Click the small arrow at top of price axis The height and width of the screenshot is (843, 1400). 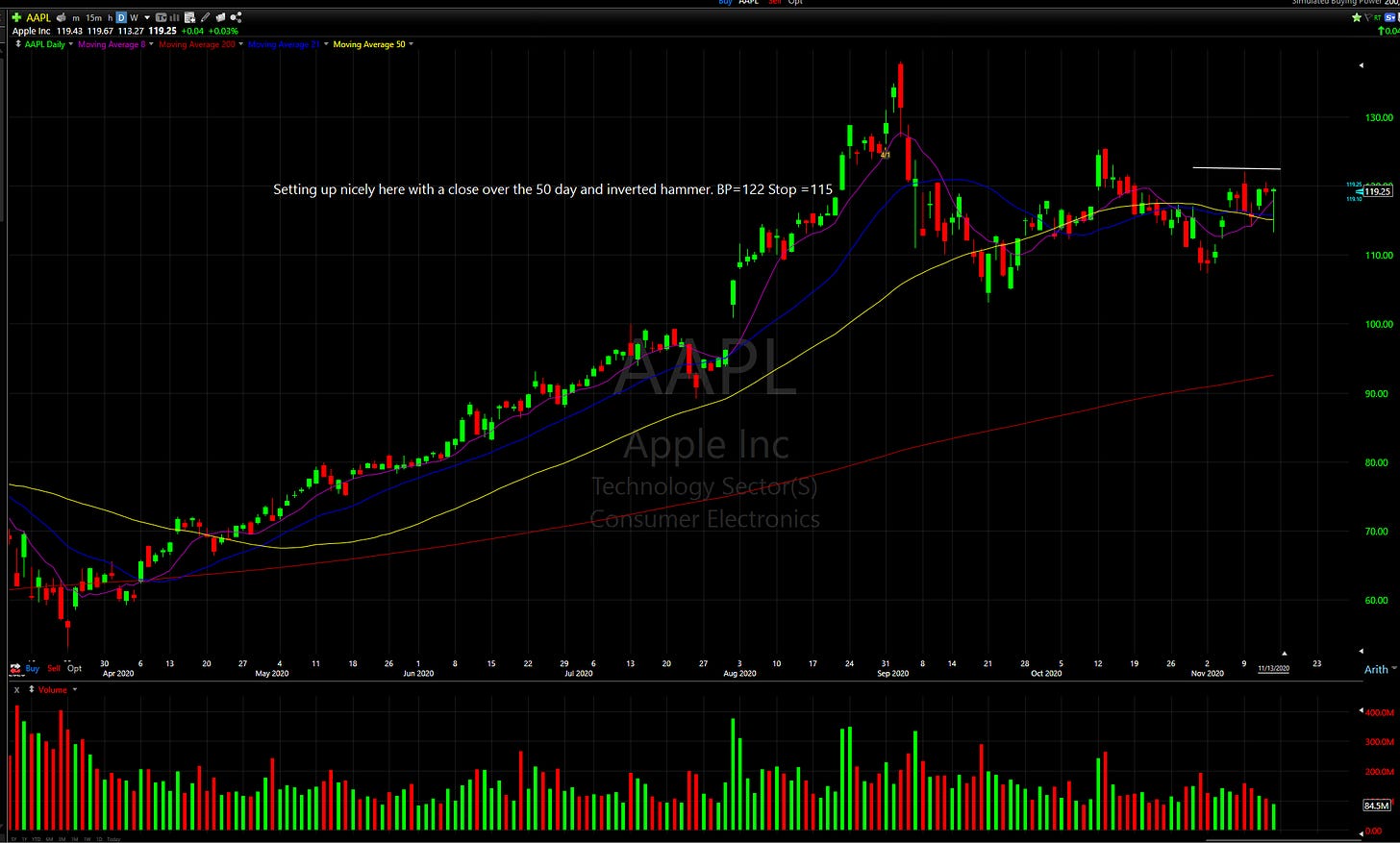[x=1361, y=65]
